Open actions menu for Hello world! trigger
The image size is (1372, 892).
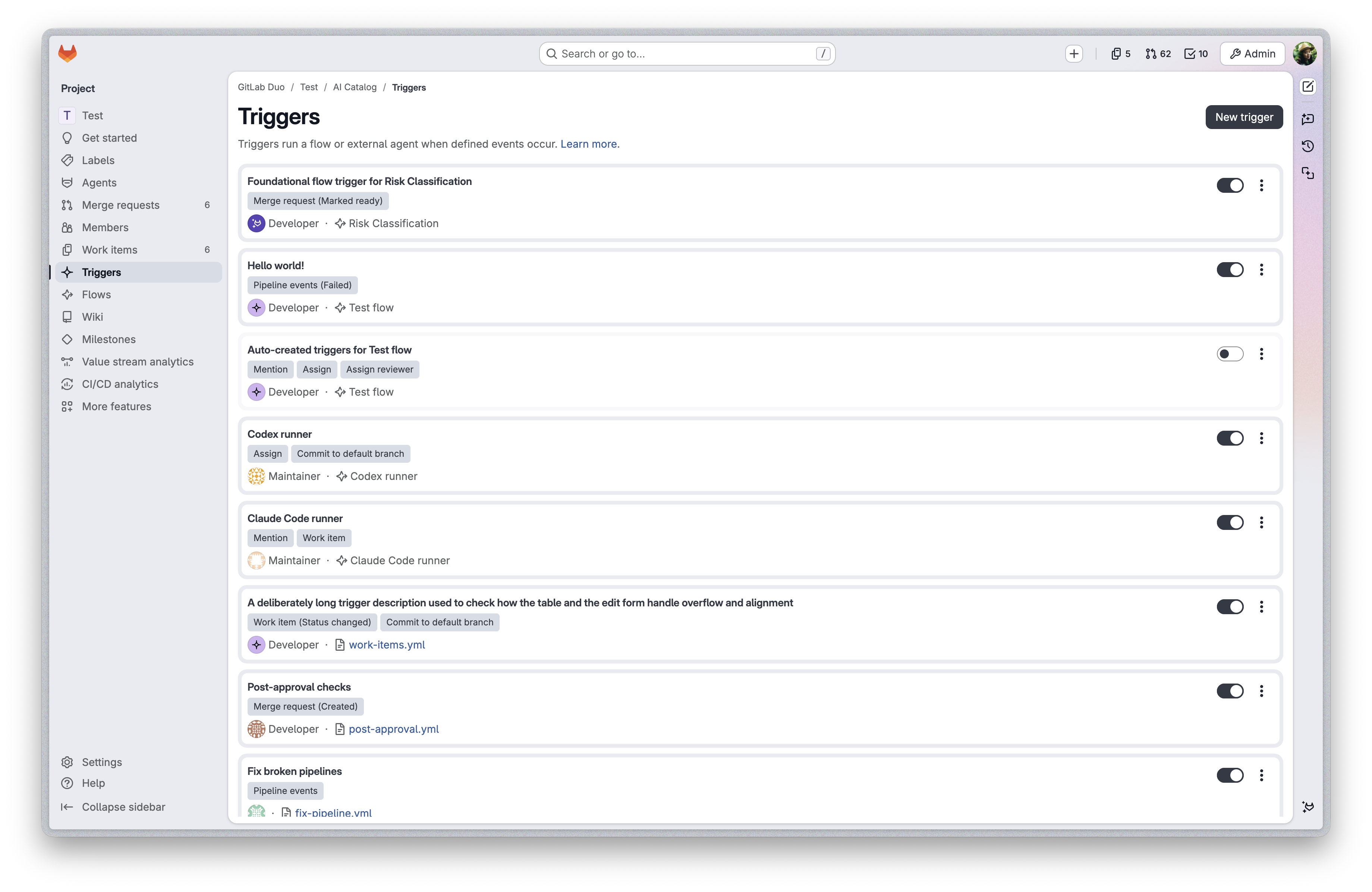coord(1261,269)
